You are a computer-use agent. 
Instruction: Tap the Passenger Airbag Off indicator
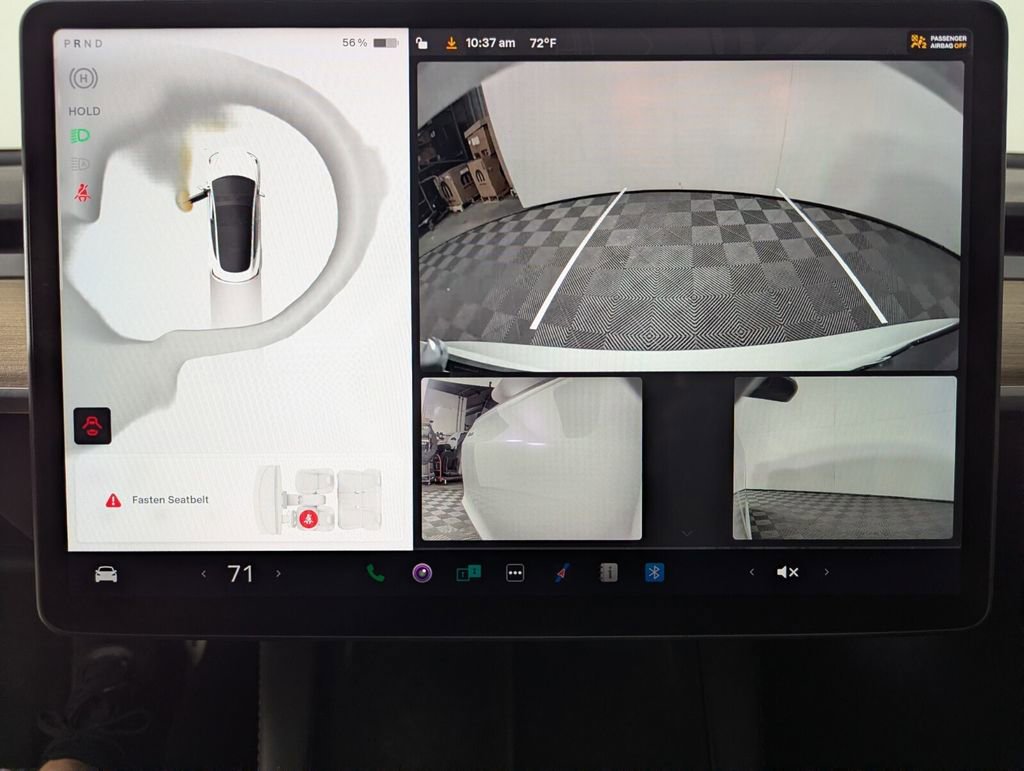tap(938, 42)
